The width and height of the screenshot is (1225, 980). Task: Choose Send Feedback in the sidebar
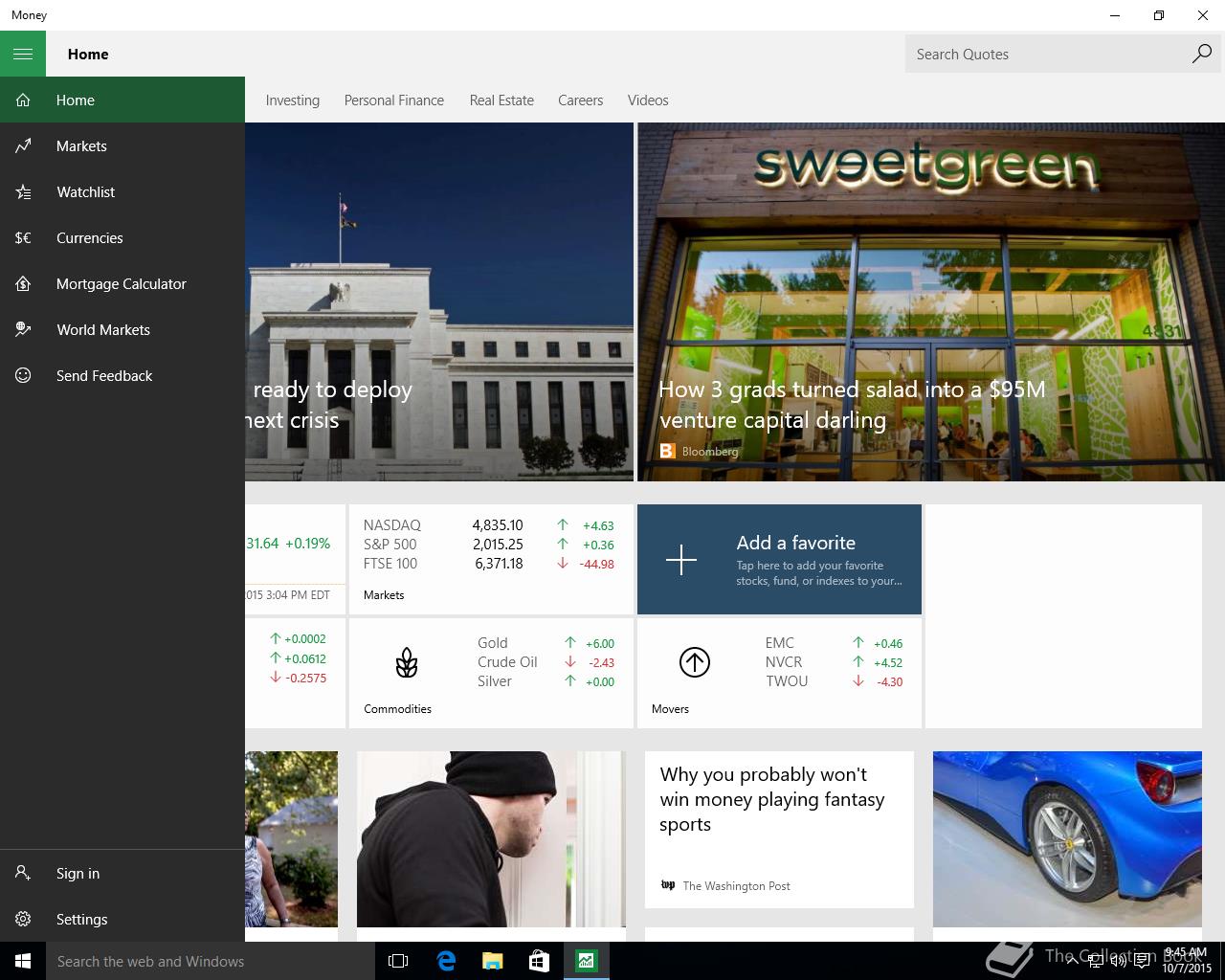(x=122, y=375)
